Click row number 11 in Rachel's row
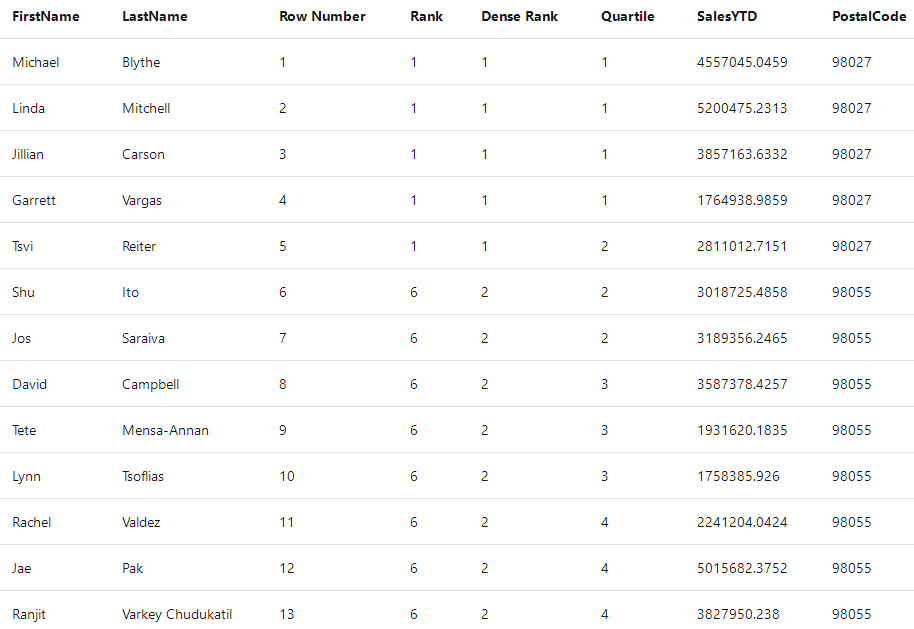914x629 pixels. click(x=287, y=523)
